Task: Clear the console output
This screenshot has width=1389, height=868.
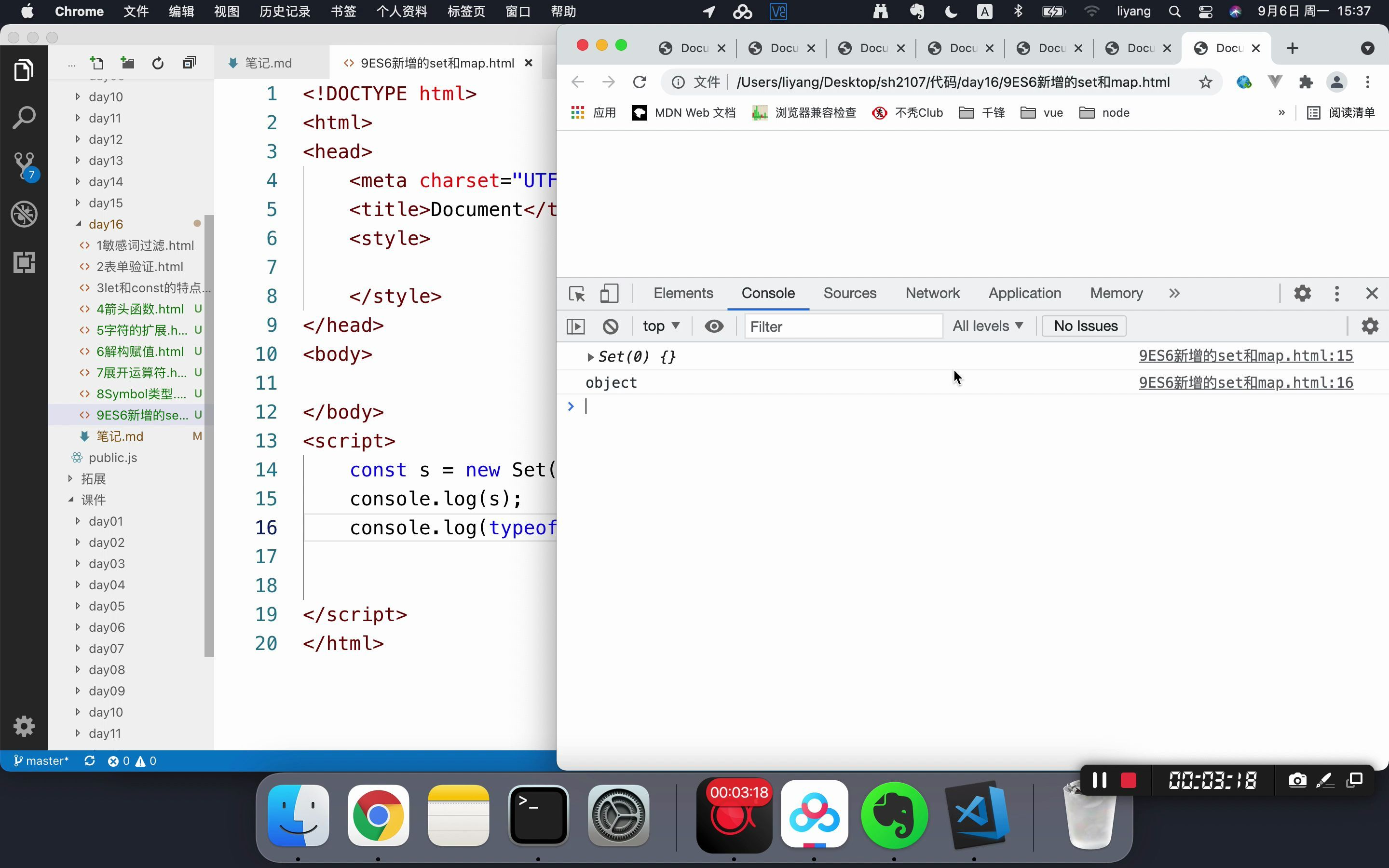Action: [610, 326]
